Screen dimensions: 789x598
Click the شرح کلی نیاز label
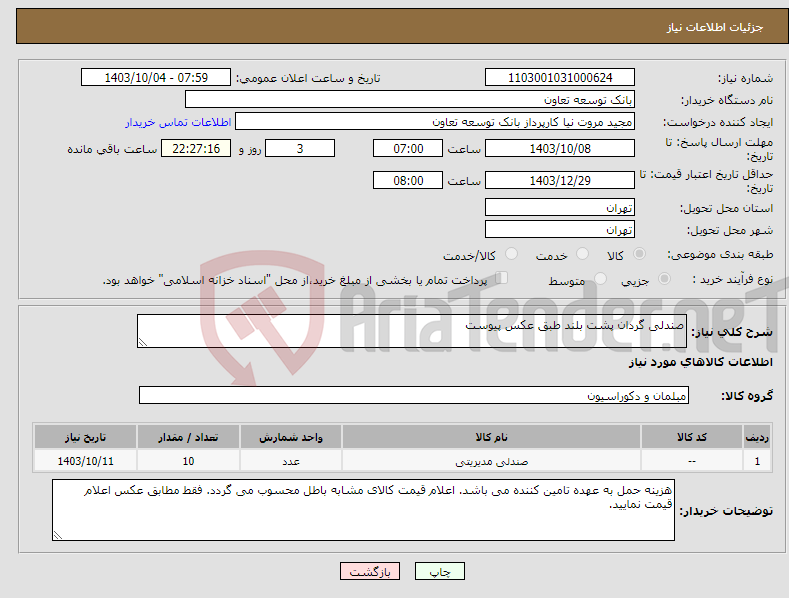[x=732, y=332]
